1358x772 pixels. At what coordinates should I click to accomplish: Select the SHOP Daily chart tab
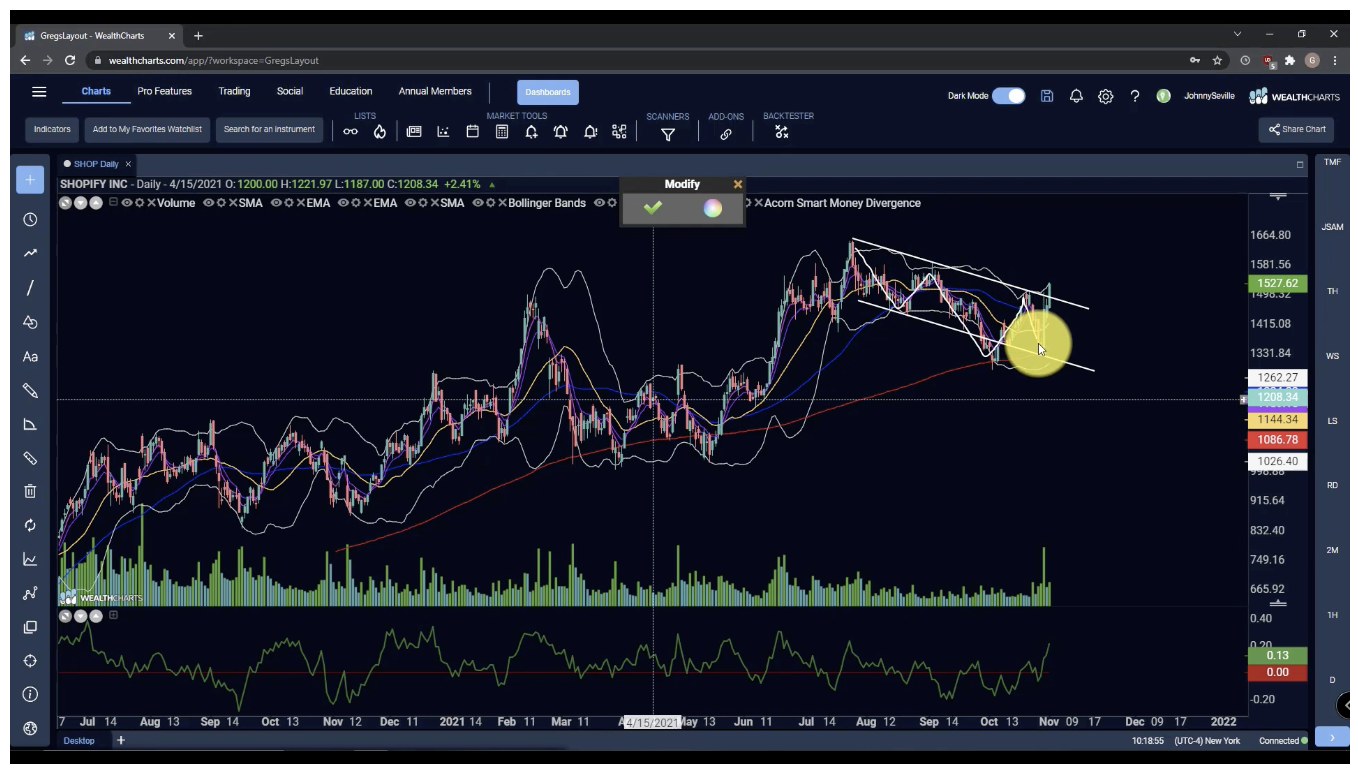coord(94,164)
